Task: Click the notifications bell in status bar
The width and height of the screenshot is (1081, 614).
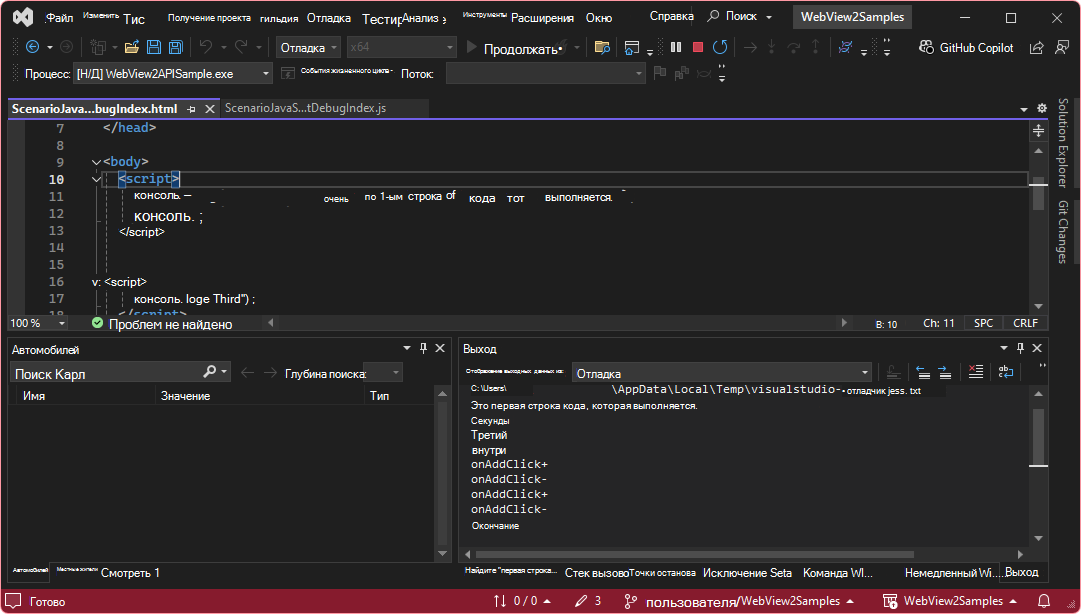Action: [x=1044, y=601]
